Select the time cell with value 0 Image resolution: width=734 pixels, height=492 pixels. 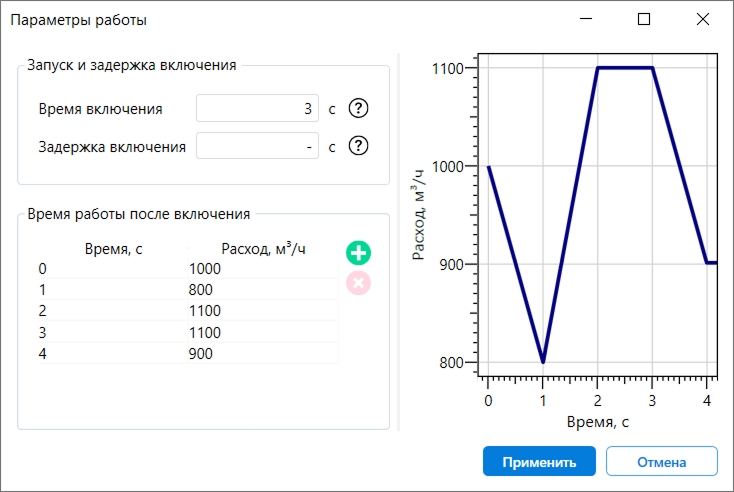tap(113, 269)
